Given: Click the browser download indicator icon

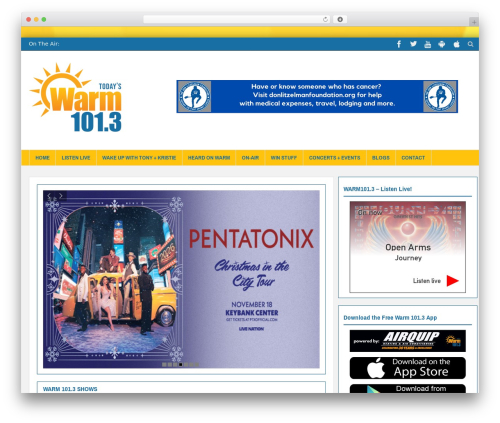Looking at the screenshot, I should 340,19.
